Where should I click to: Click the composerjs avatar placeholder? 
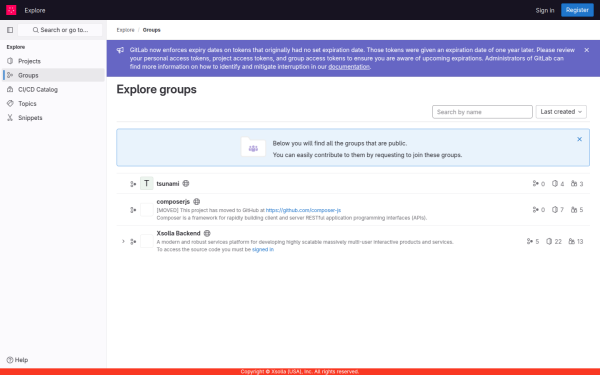(x=147, y=210)
